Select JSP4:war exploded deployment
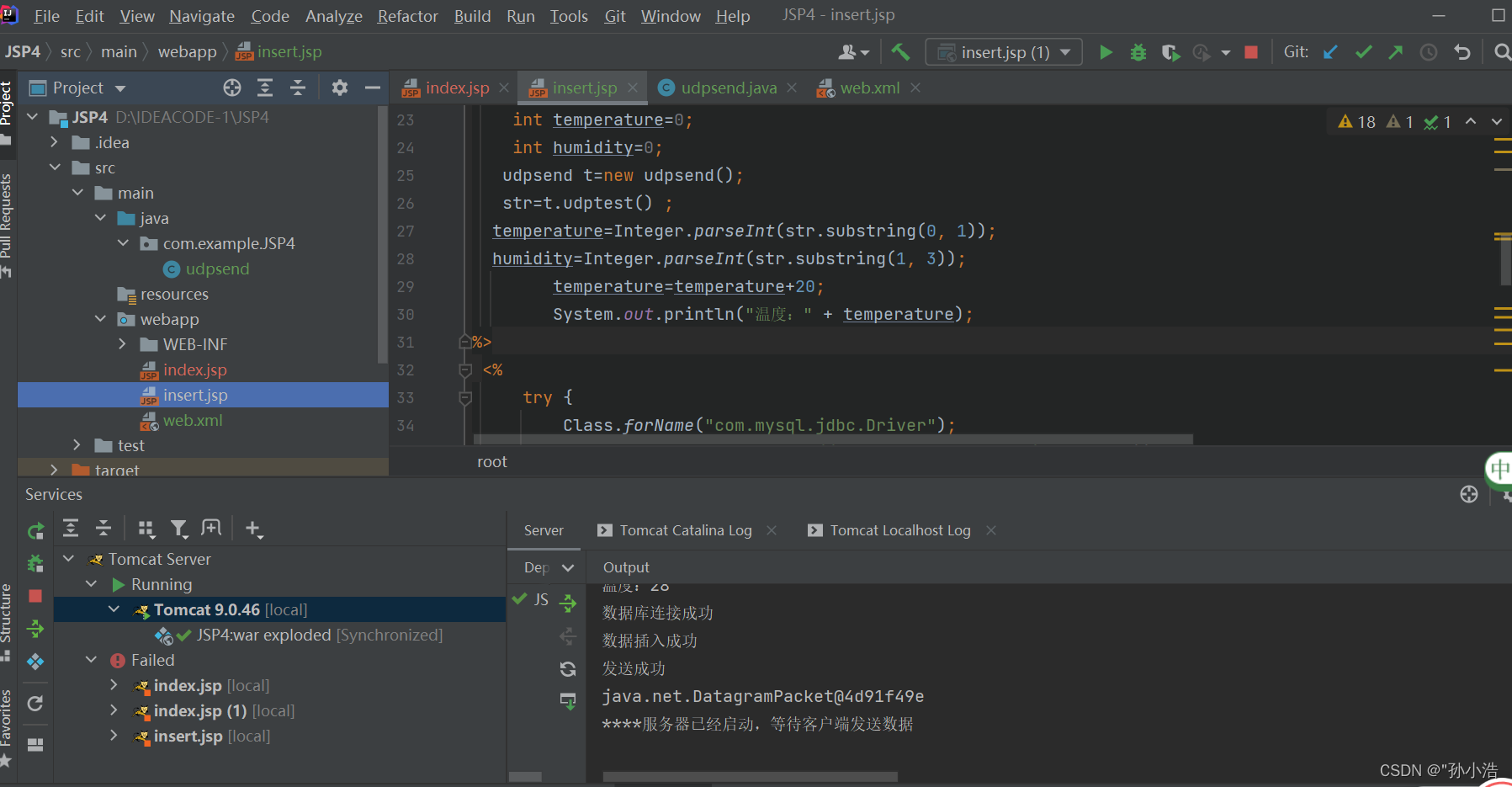Image resolution: width=1512 pixels, height=787 pixels. [319, 635]
